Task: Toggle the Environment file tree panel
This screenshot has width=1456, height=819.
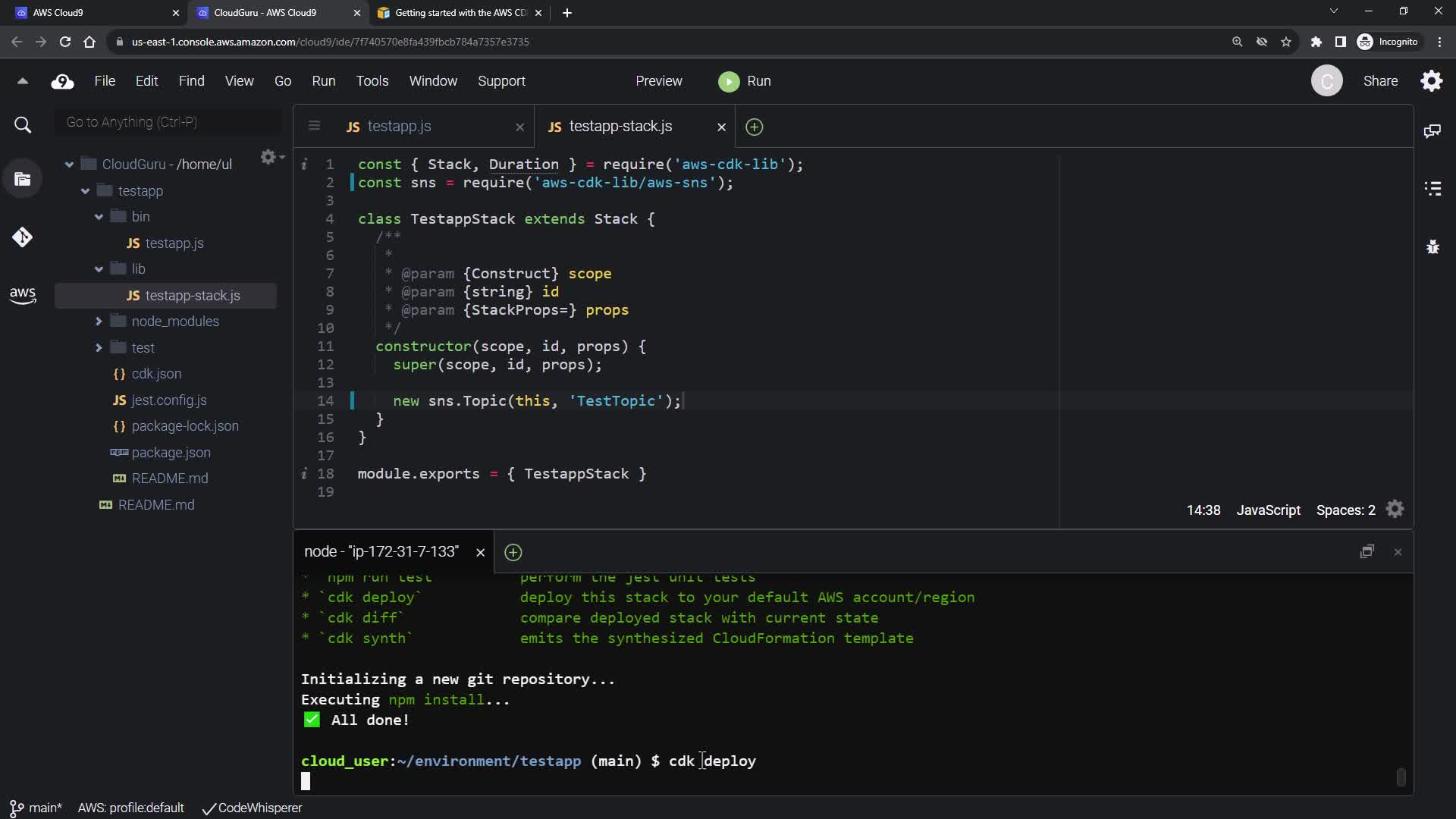Action: pyautogui.click(x=23, y=180)
